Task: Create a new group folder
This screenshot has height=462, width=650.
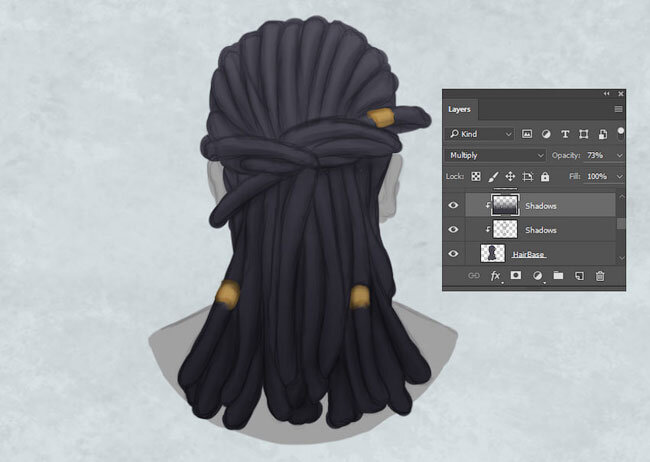Action: tap(558, 275)
